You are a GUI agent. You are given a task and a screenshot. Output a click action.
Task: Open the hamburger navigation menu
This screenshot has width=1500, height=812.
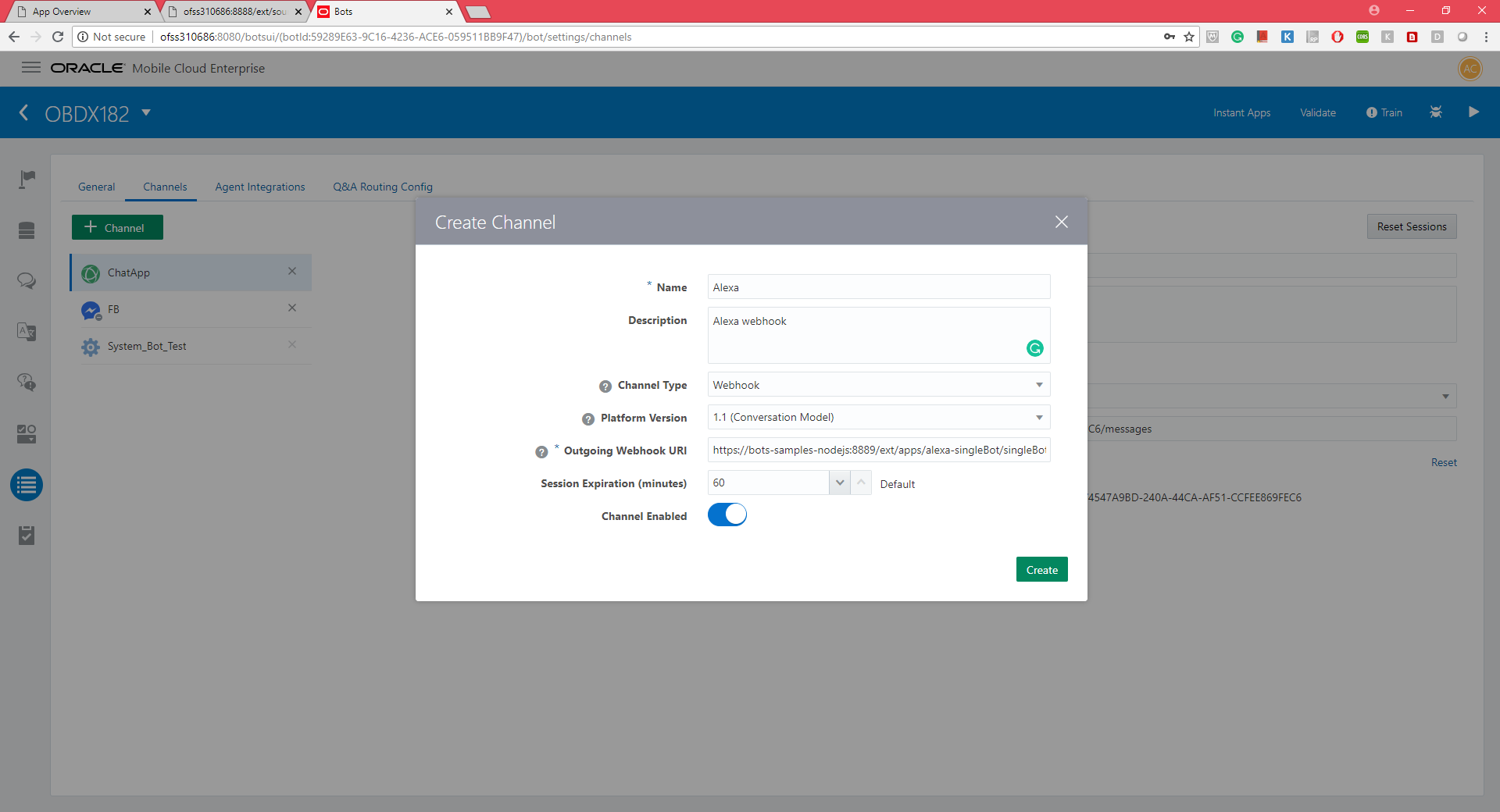tap(31, 68)
